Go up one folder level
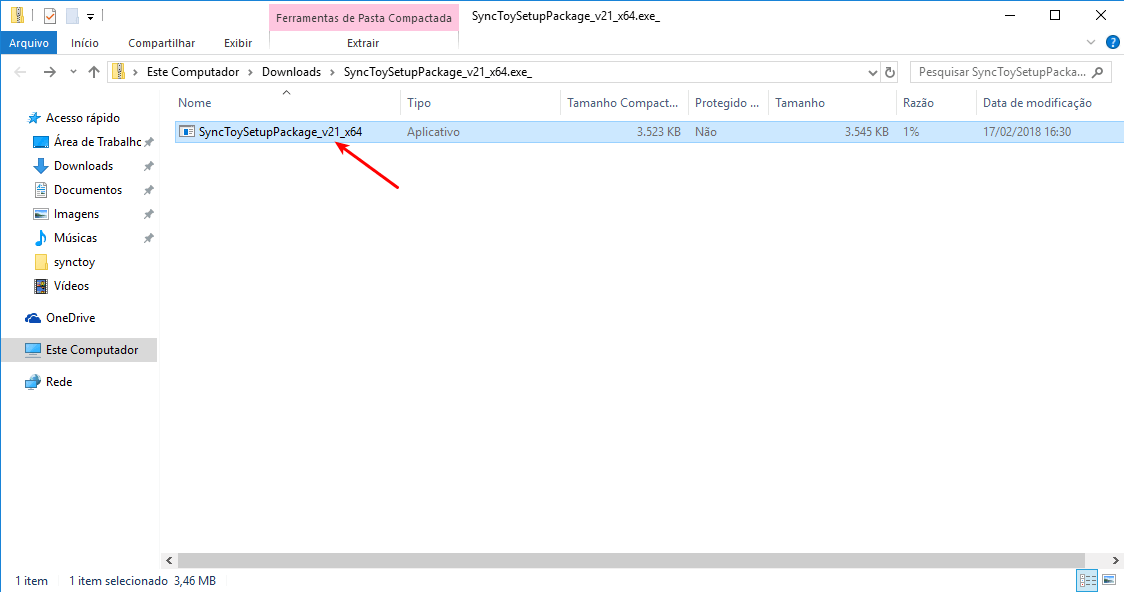1124x592 pixels. click(94, 72)
